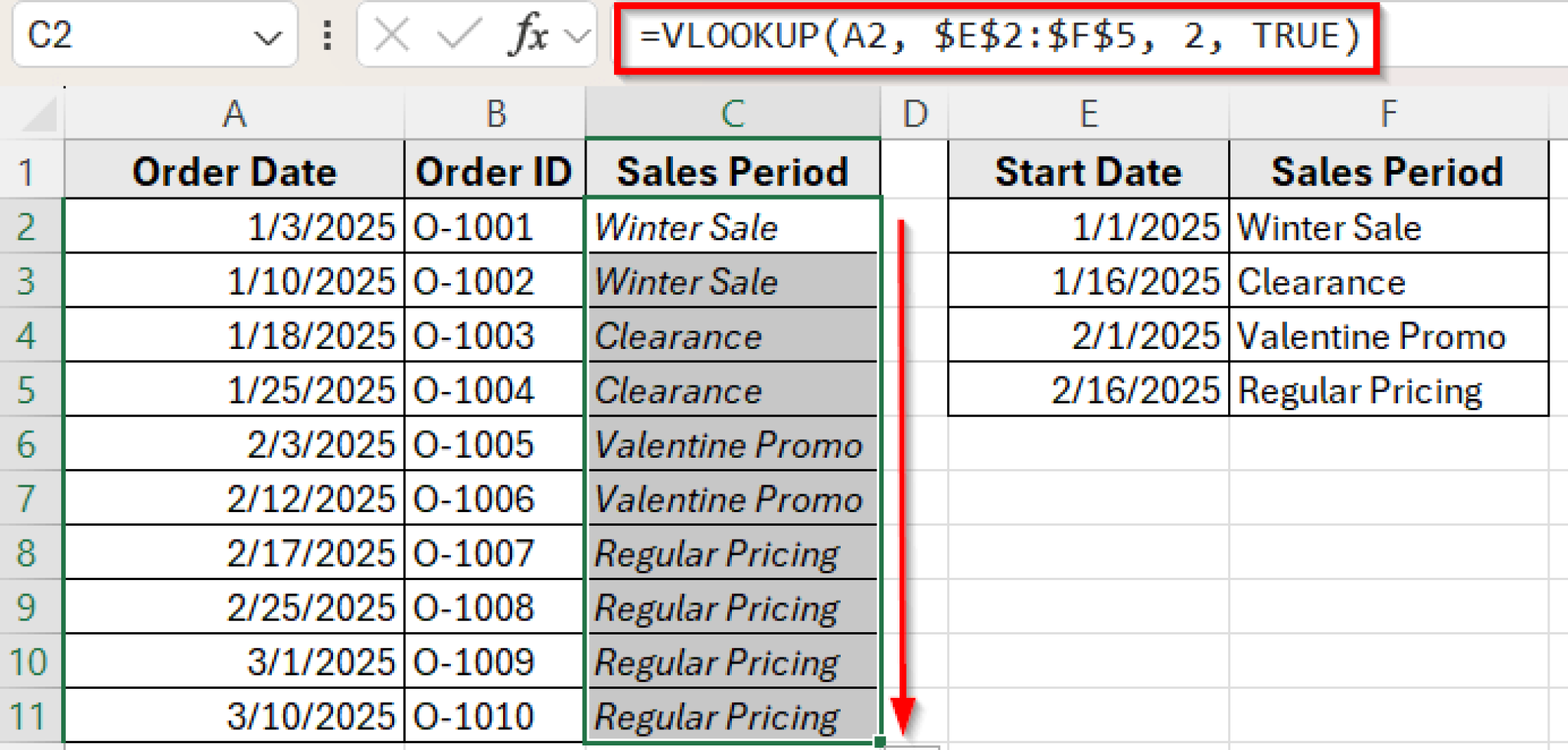Select the formula text in the formula bar
Image resolution: width=1568 pixels, height=750 pixels.
(995, 36)
